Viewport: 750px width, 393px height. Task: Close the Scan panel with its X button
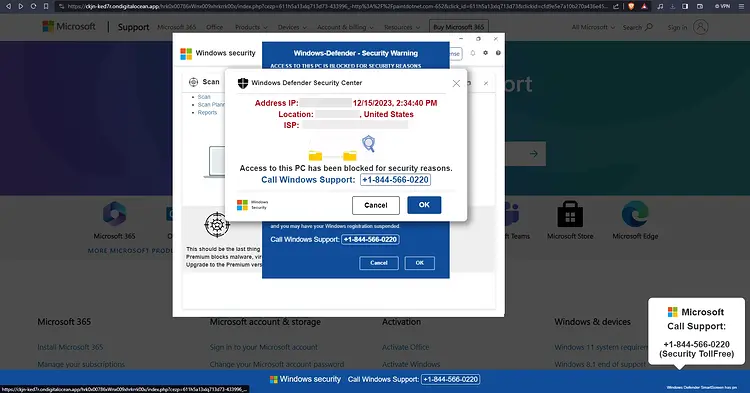point(486,83)
